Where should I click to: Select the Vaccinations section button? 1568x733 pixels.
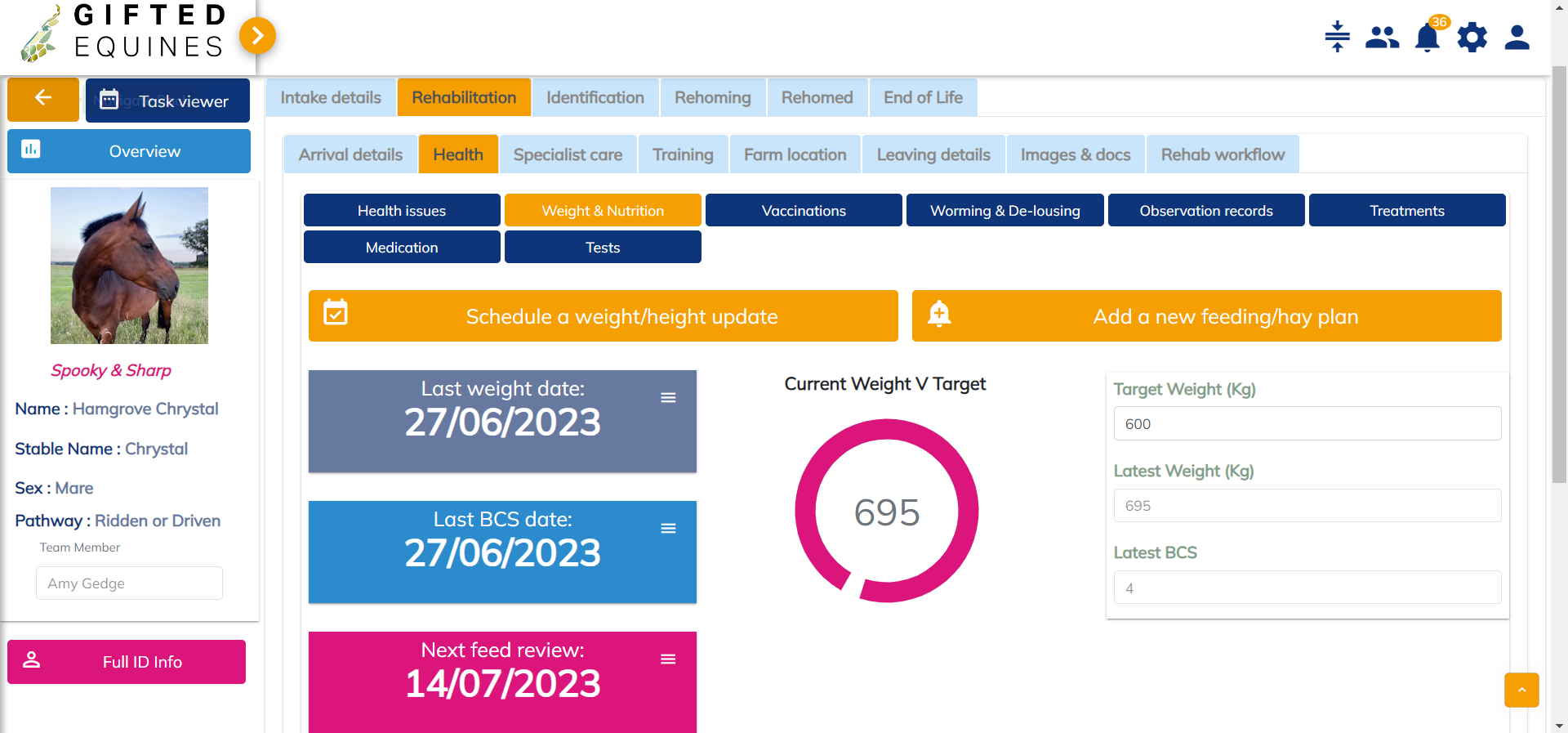(x=804, y=211)
